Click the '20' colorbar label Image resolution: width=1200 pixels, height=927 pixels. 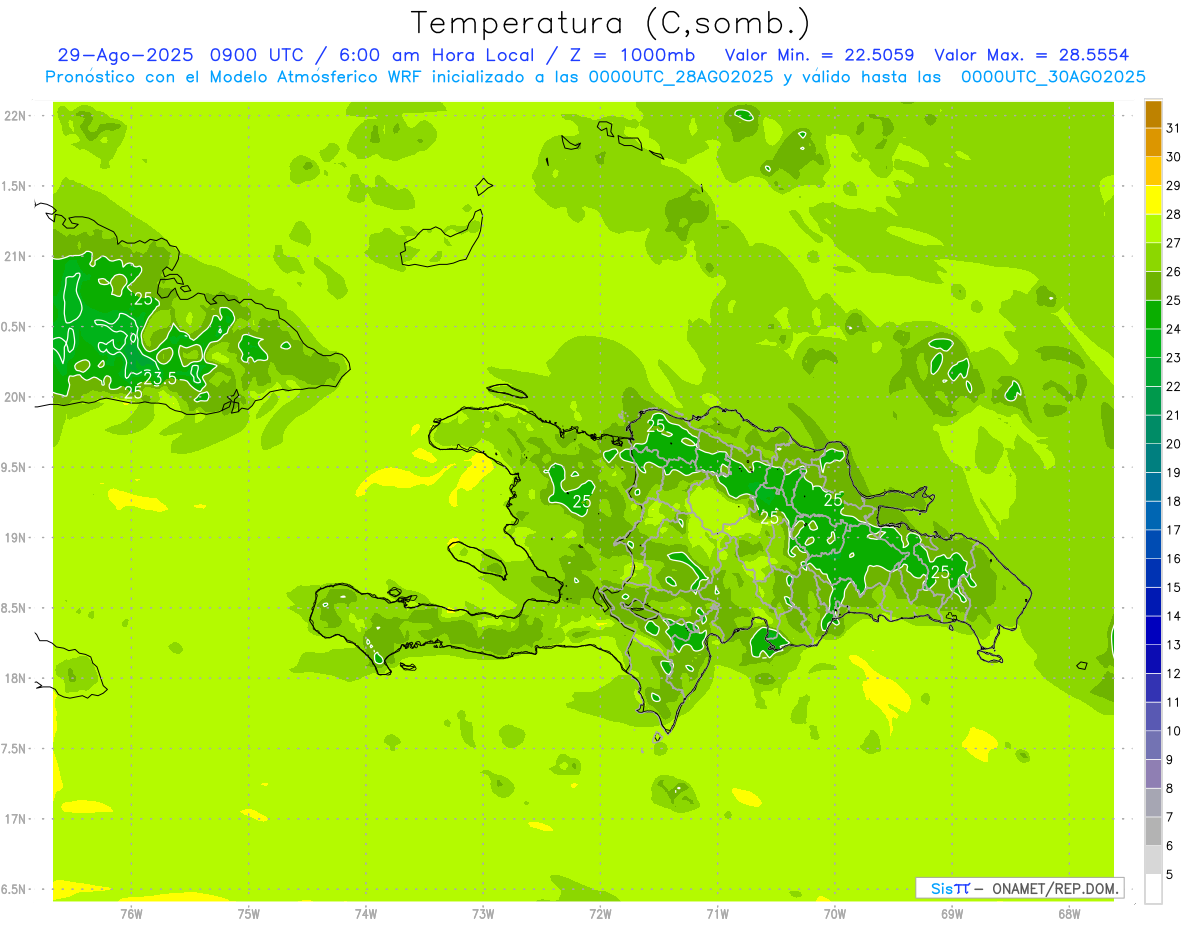tap(1174, 444)
